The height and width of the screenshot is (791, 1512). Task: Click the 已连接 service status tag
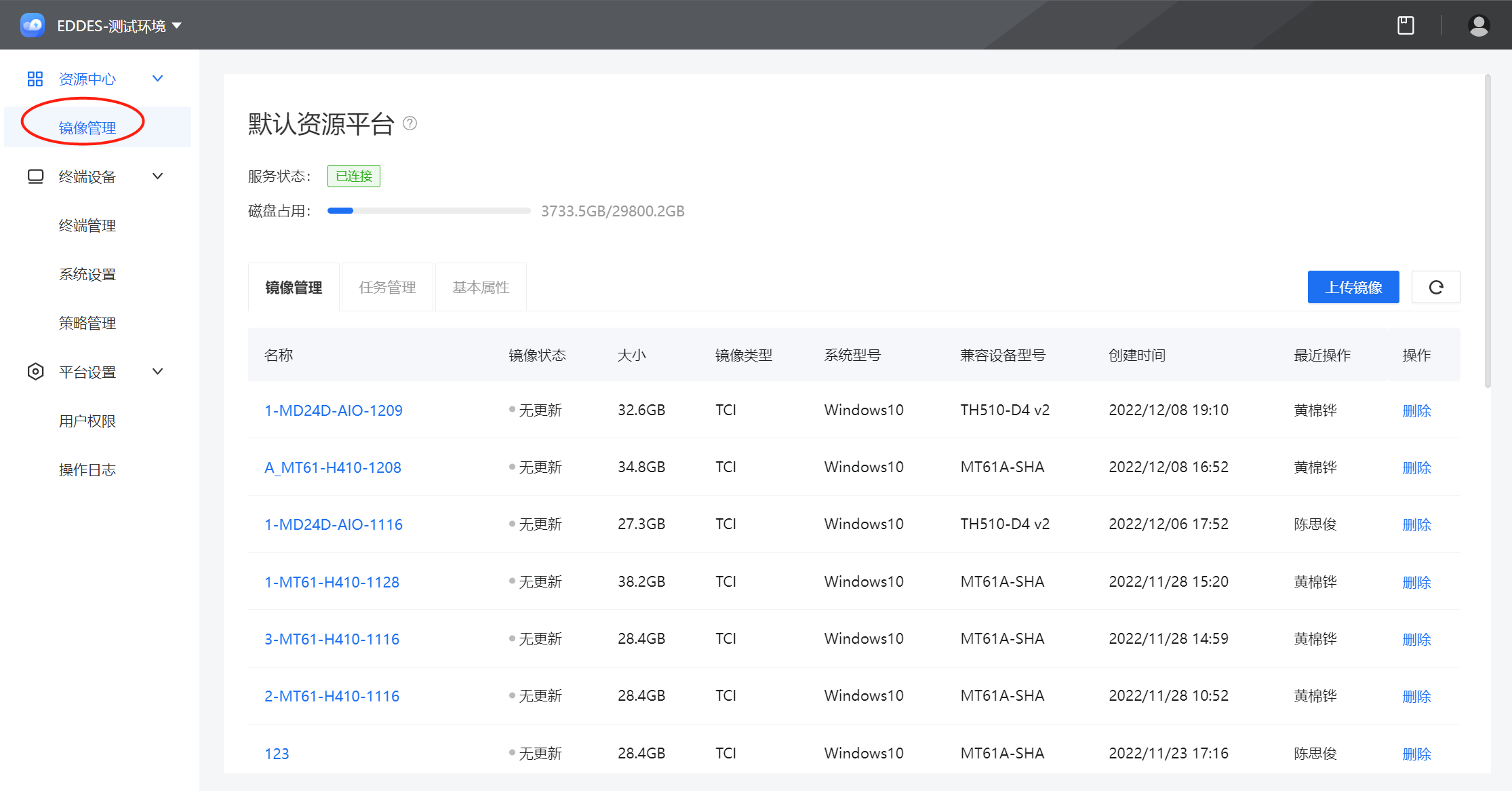tap(354, 176)
